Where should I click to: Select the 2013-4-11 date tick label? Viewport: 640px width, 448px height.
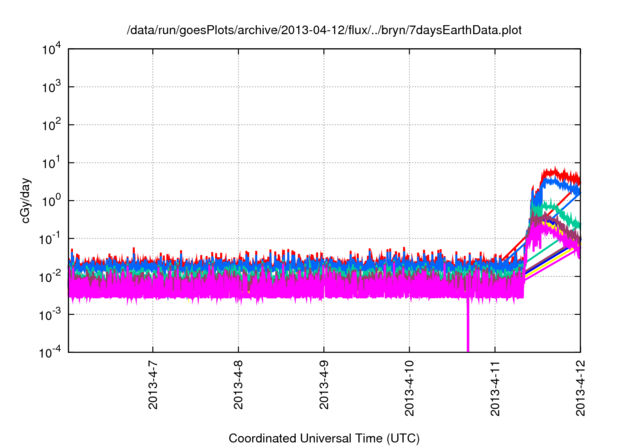(x=495, y=388)
